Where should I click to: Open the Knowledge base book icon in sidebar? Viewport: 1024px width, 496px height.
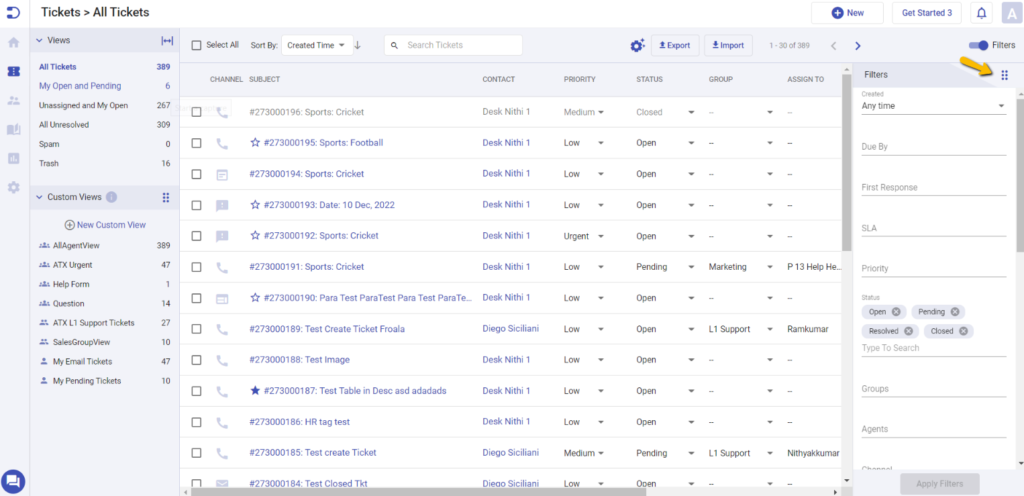(x=14, y=129)
